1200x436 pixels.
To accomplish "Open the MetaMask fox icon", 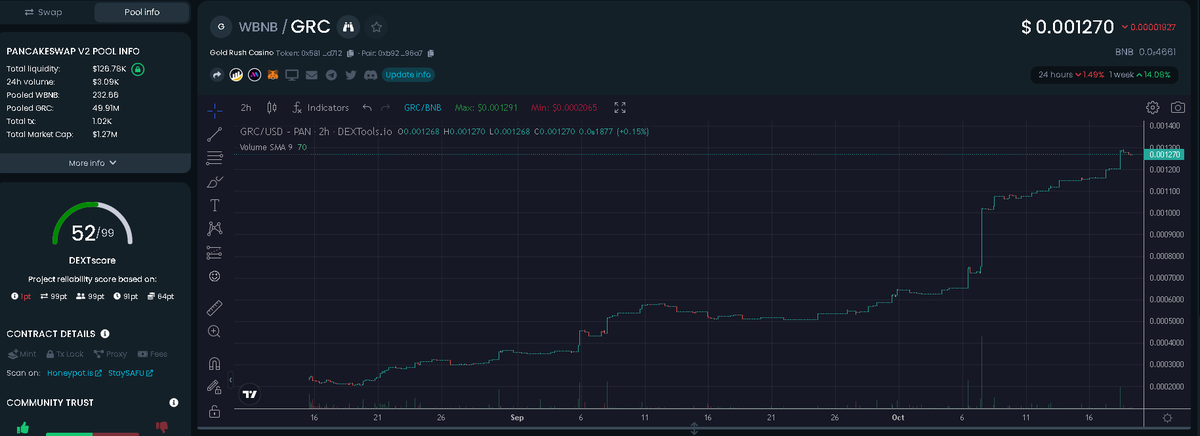I will coord(273,74).
